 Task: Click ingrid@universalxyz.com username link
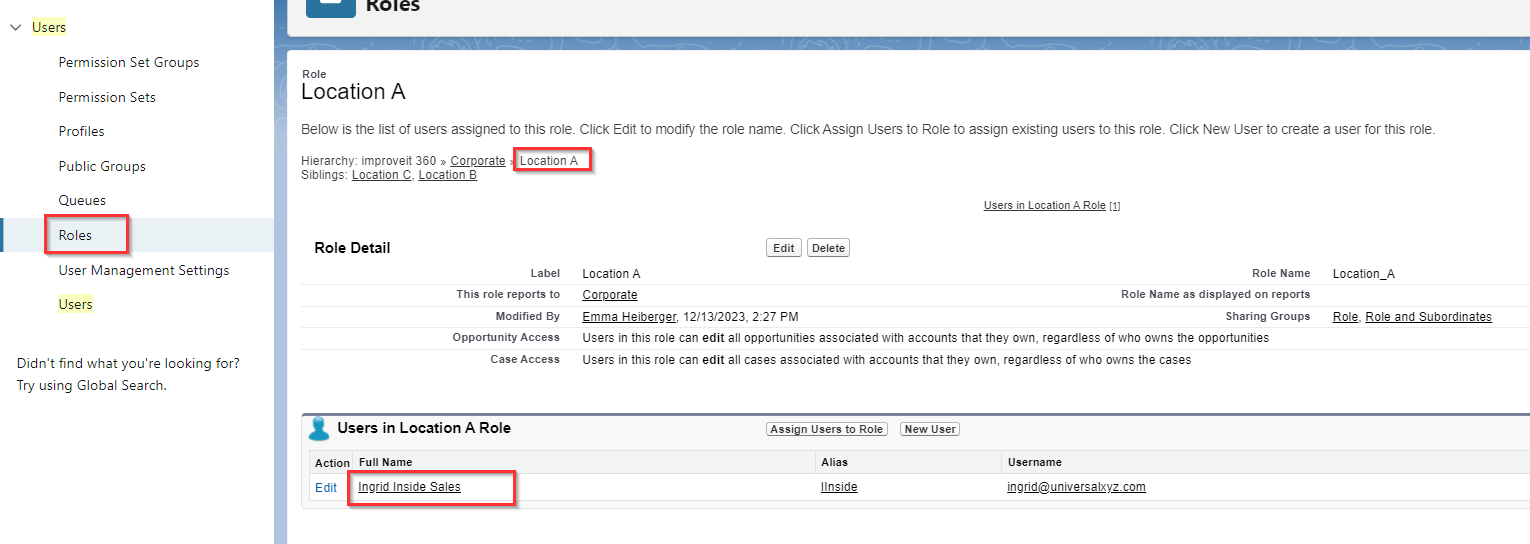pyautogui.click(x=1076, y=487)
